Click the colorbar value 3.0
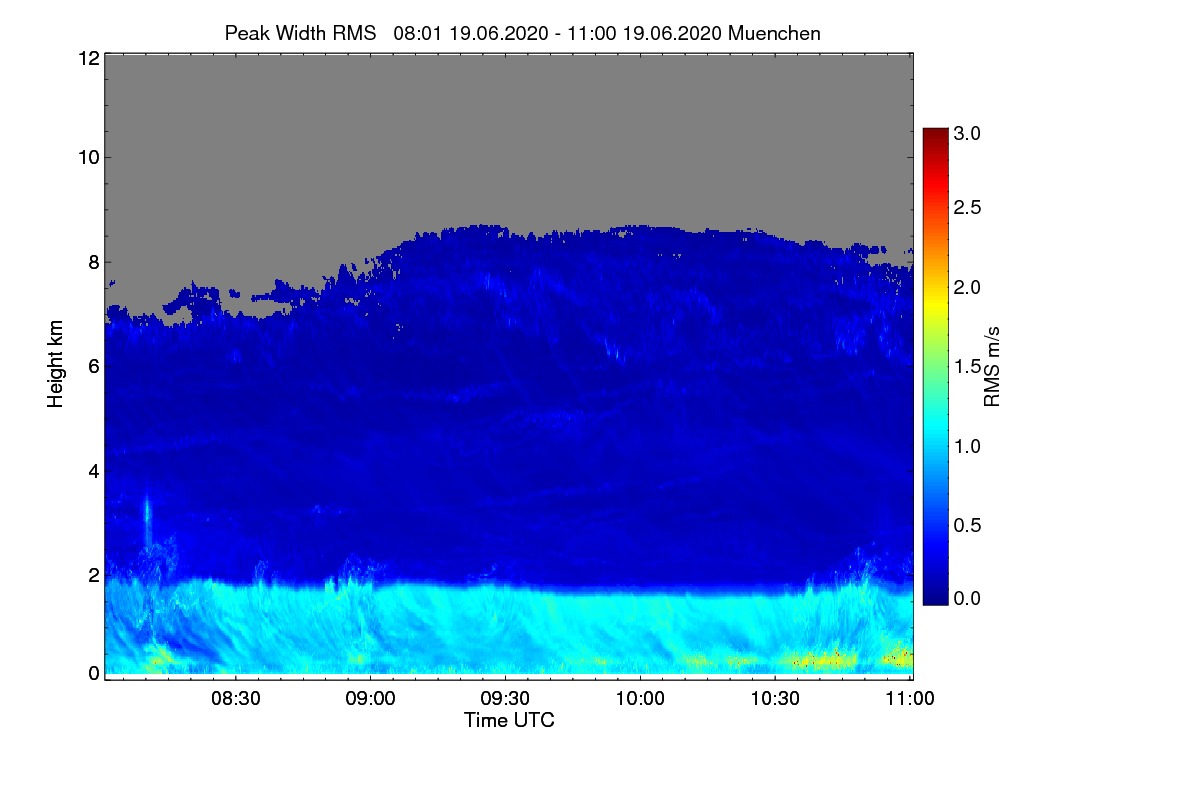Image resolution: width=1200 pixels, height=800 pixels. [969, 133]
